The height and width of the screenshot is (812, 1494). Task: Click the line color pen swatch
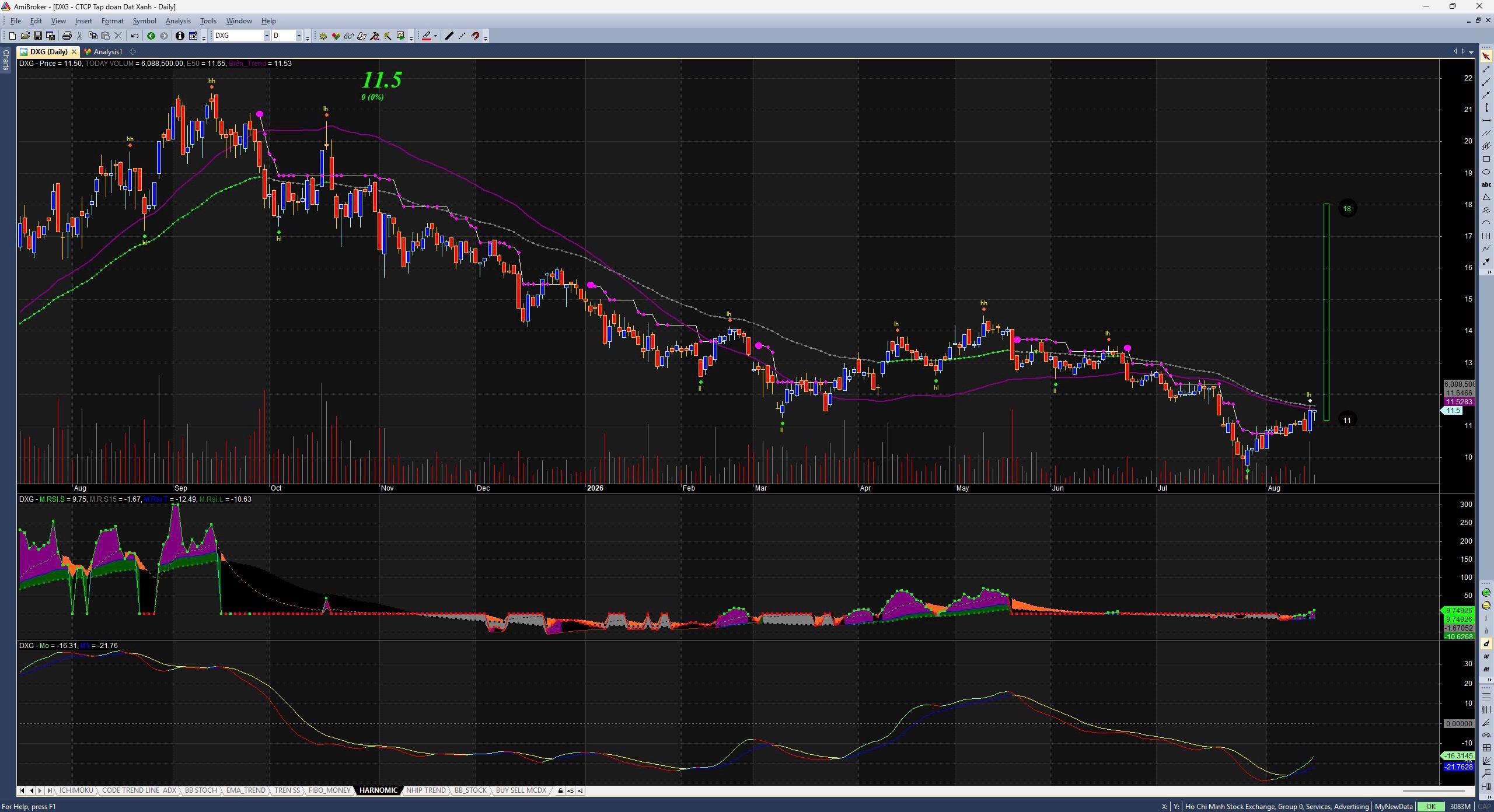(x=427, y=36)
